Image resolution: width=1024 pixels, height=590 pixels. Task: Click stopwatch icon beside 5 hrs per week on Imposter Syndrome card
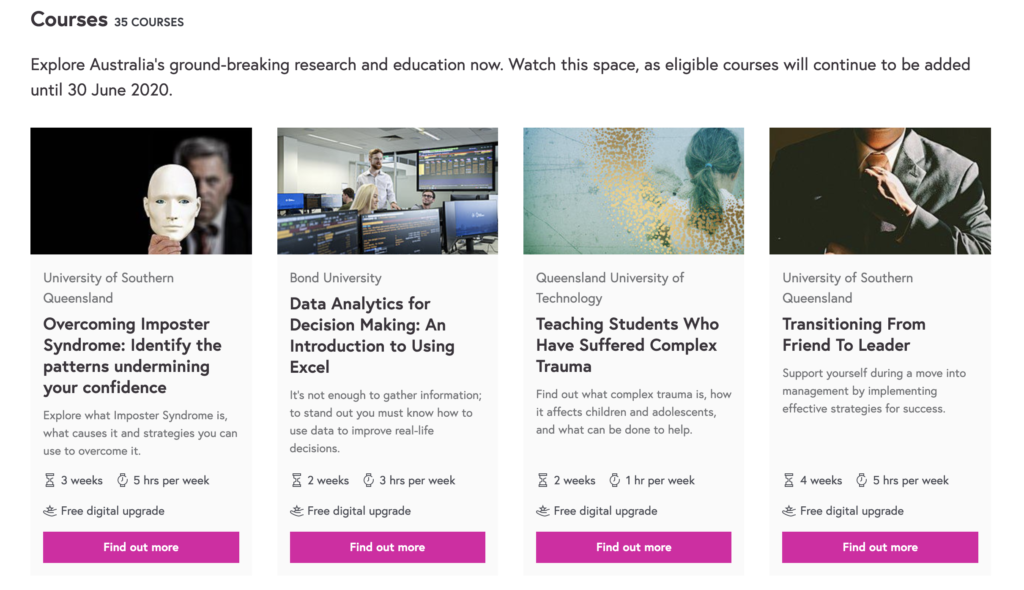[122, 480]
